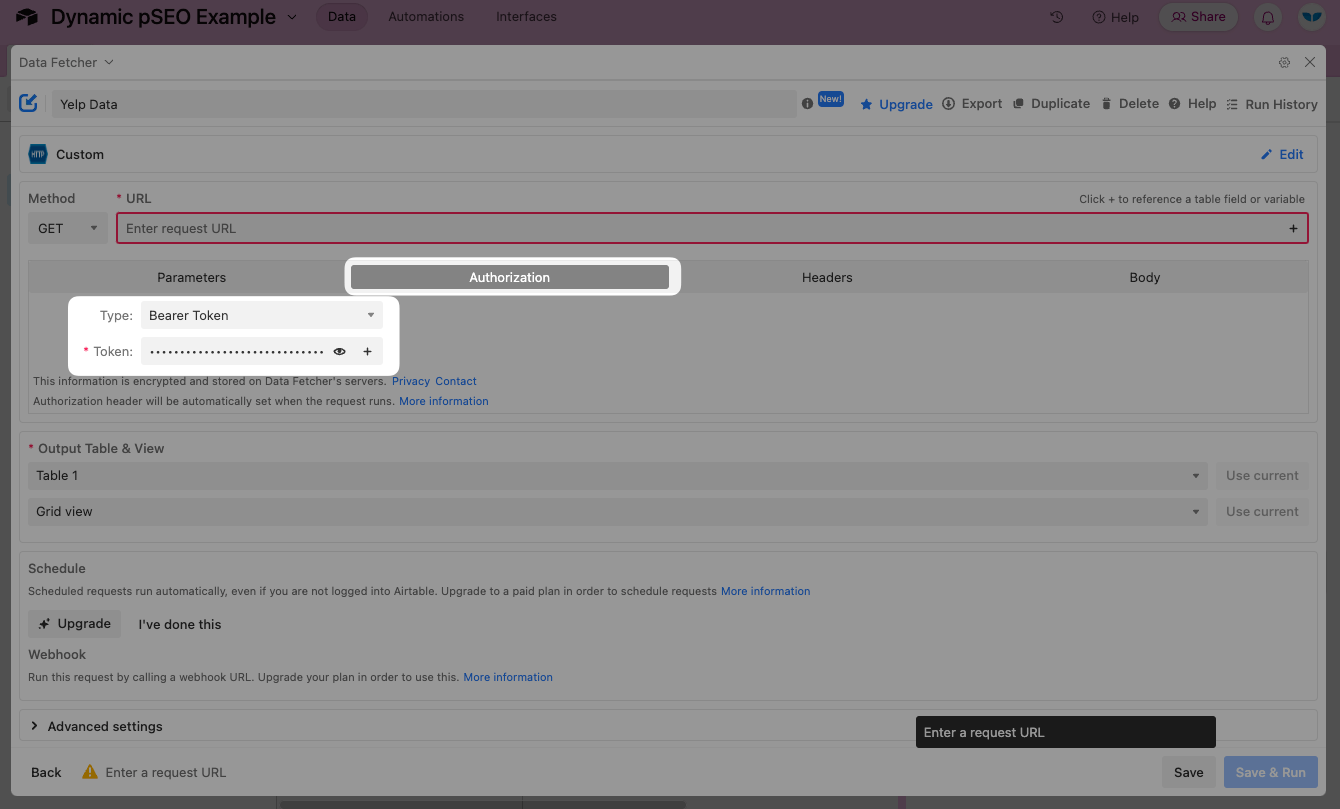Open the Data tab

tap(342, 17)
